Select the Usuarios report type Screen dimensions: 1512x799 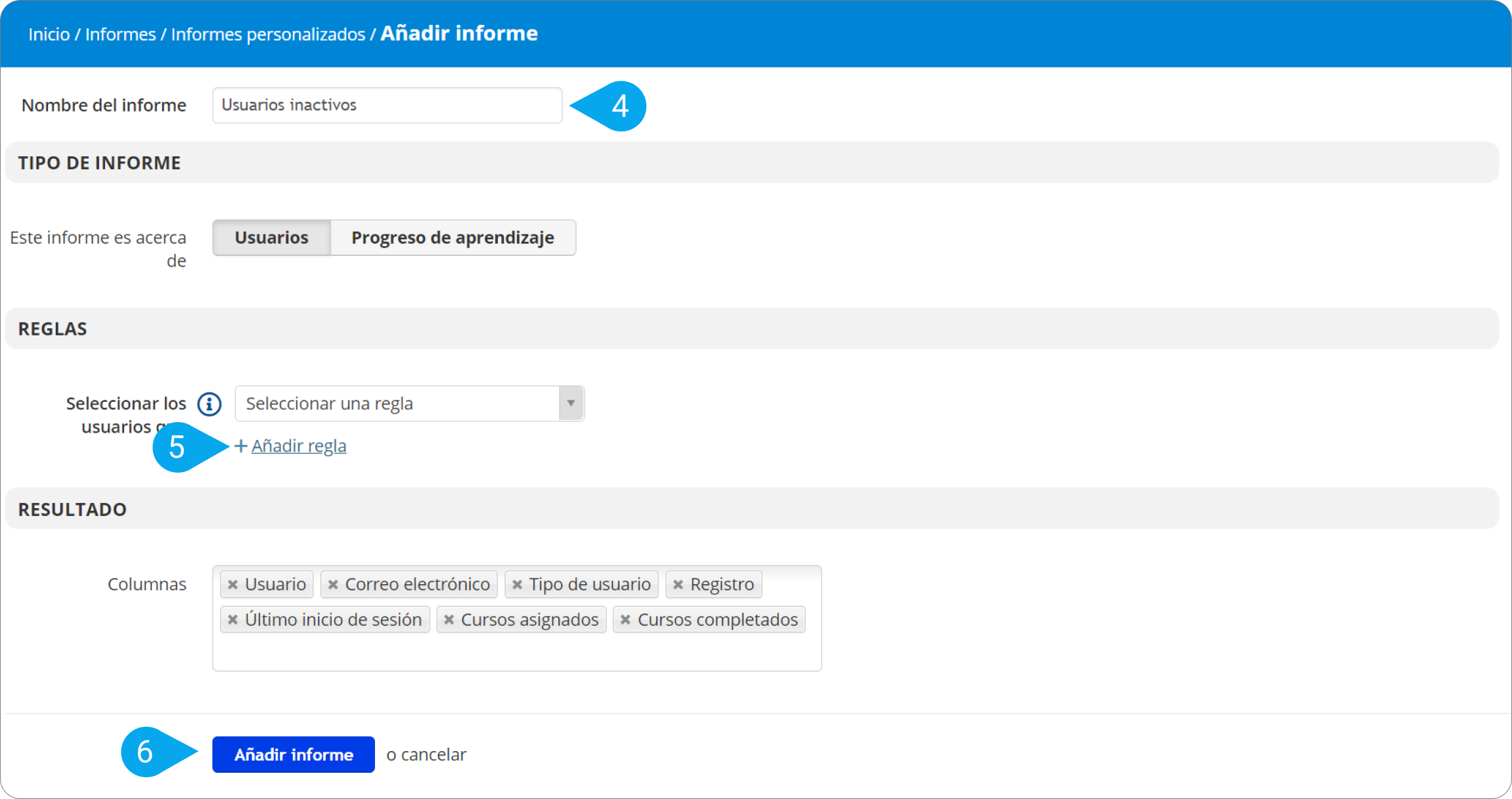coord(271,238)
